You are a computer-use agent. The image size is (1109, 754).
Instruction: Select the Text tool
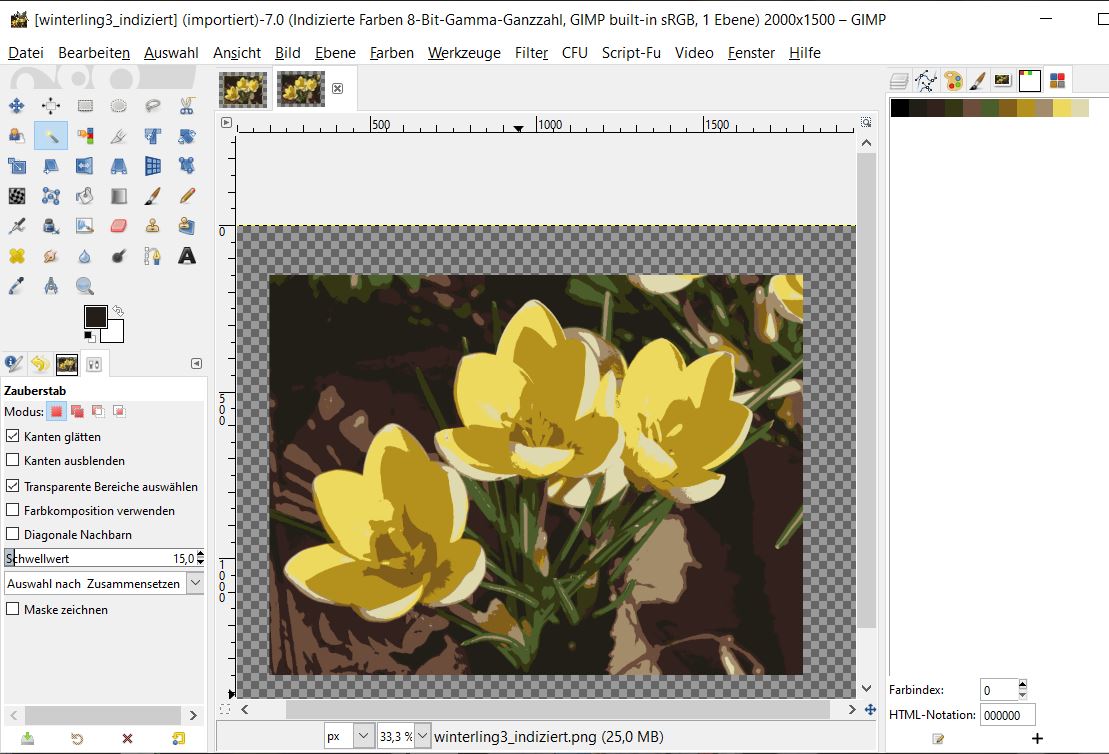(x=187, y=256)
